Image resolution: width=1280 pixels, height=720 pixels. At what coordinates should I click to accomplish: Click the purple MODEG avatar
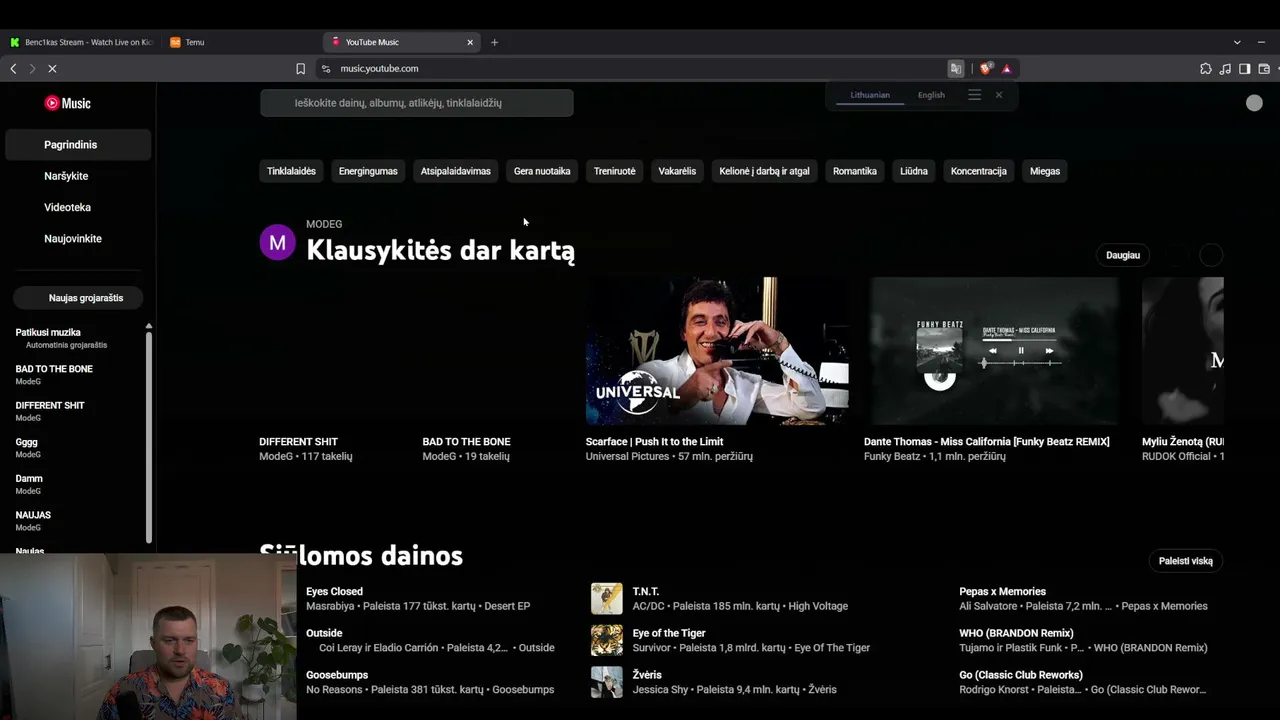277,242
